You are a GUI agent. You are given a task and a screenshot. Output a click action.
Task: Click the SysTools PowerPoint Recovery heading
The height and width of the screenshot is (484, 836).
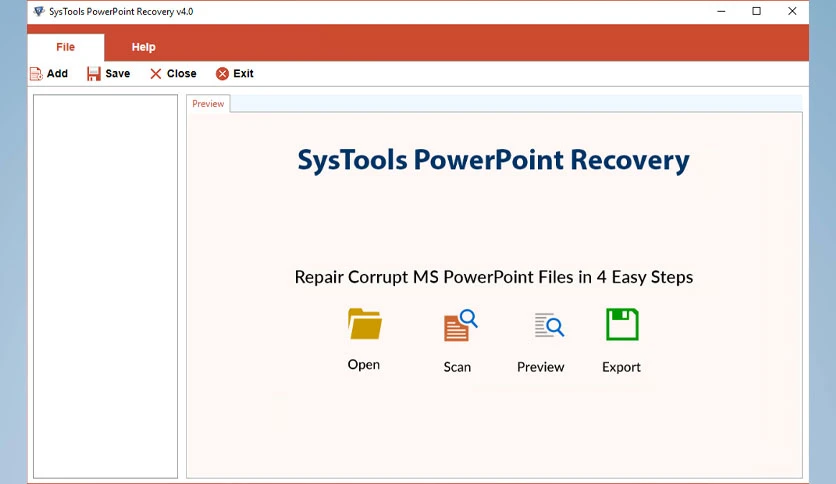(x=493, y=160)
